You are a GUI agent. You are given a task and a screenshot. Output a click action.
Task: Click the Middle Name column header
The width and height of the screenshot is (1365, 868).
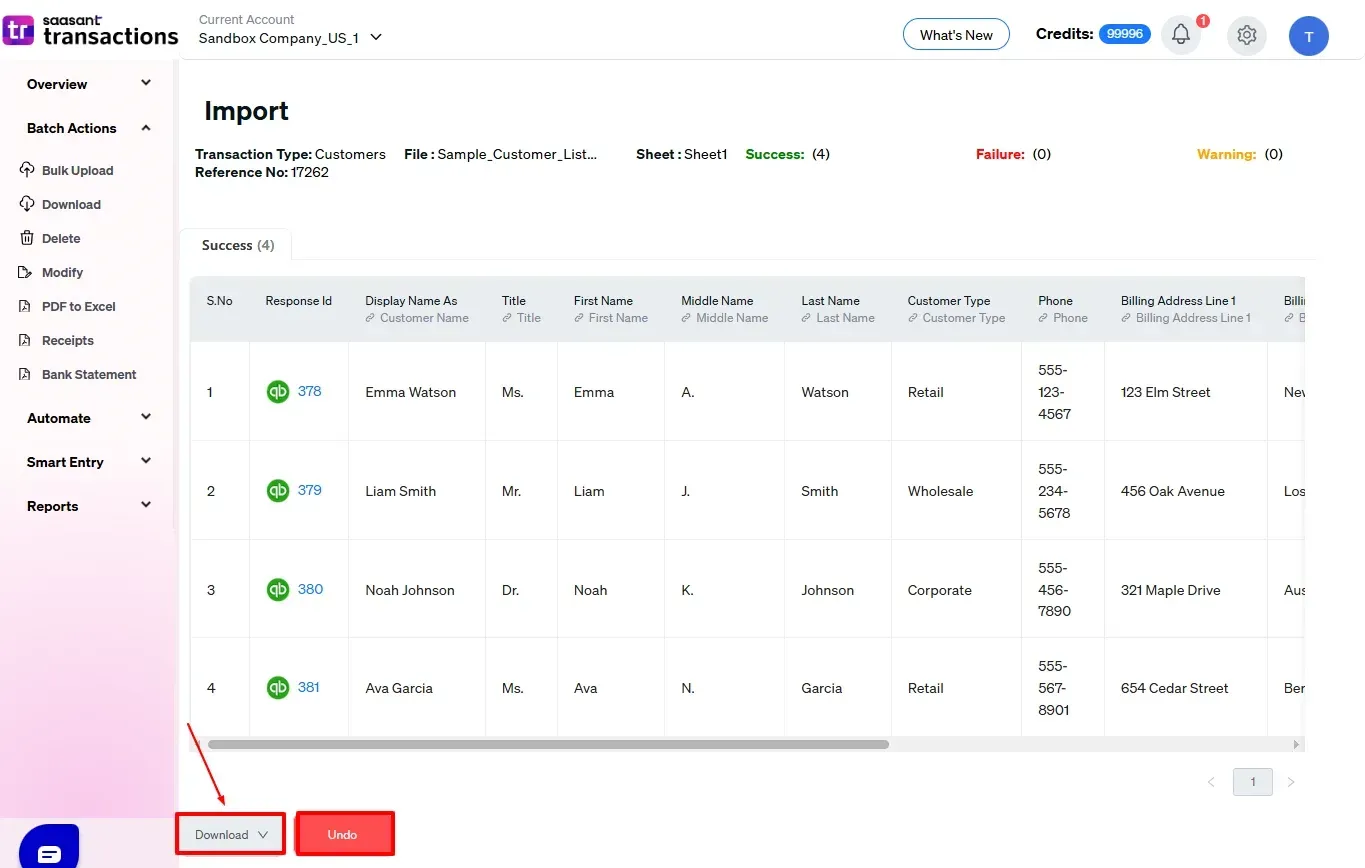point(717,301)
